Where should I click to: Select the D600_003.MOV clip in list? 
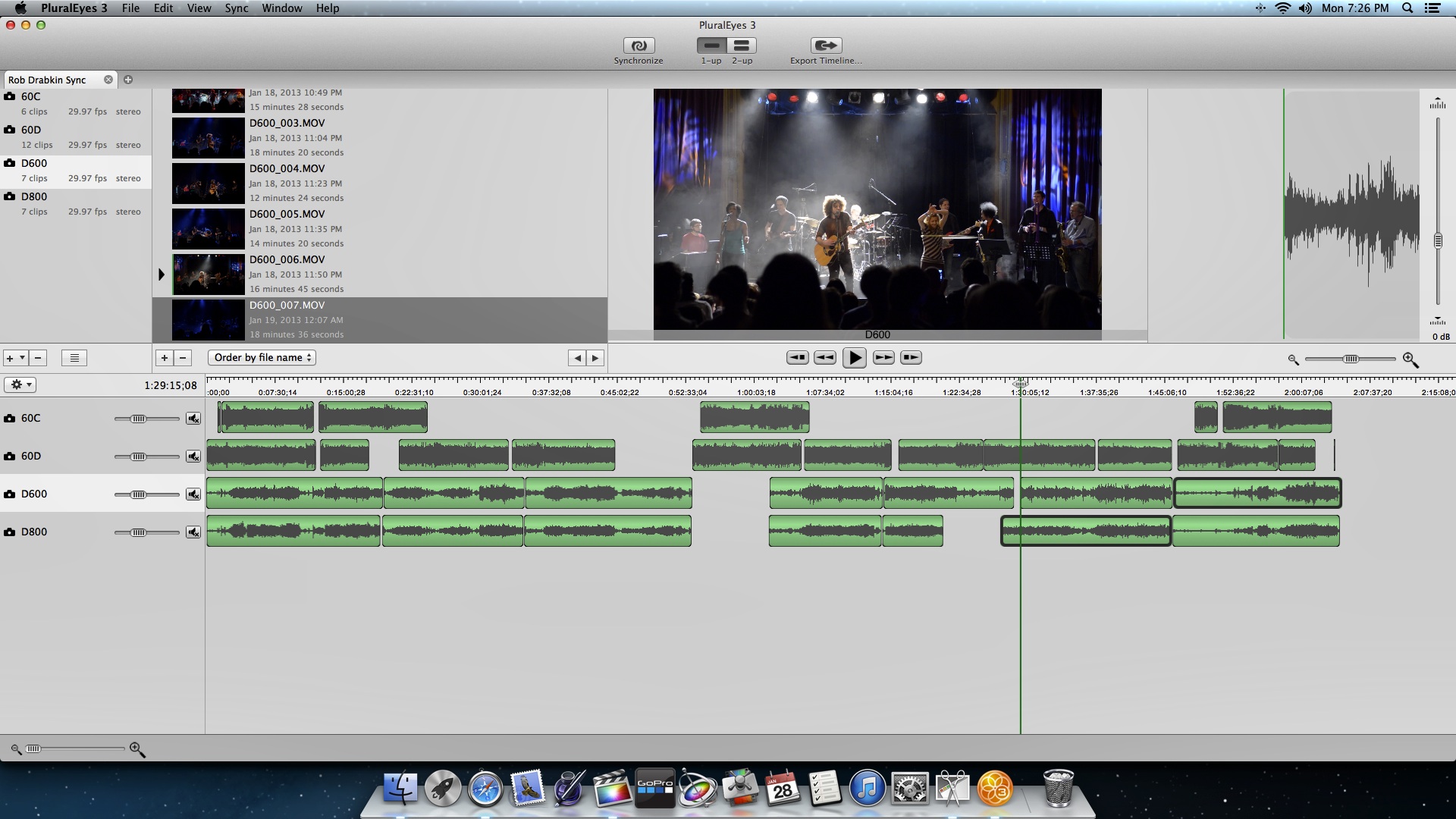[380, 138]
